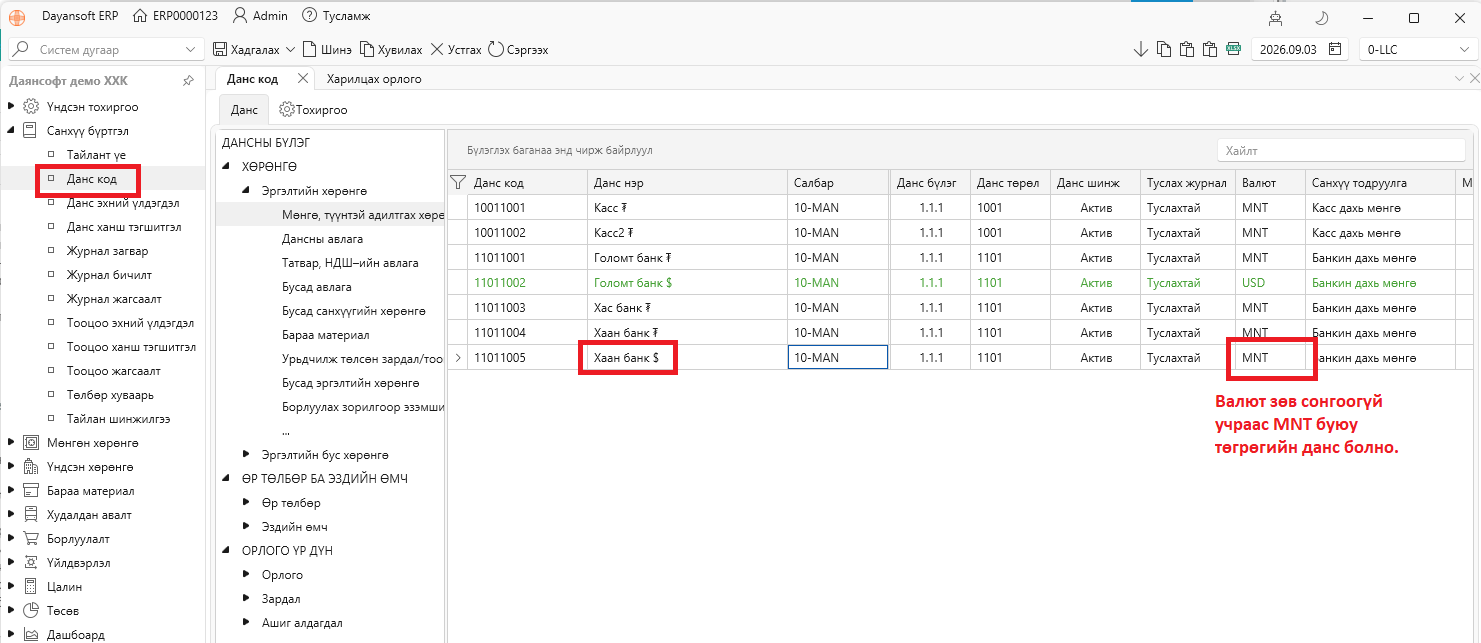
Task: Select the account code 10011001 cell
Action: tap(527, 207)
